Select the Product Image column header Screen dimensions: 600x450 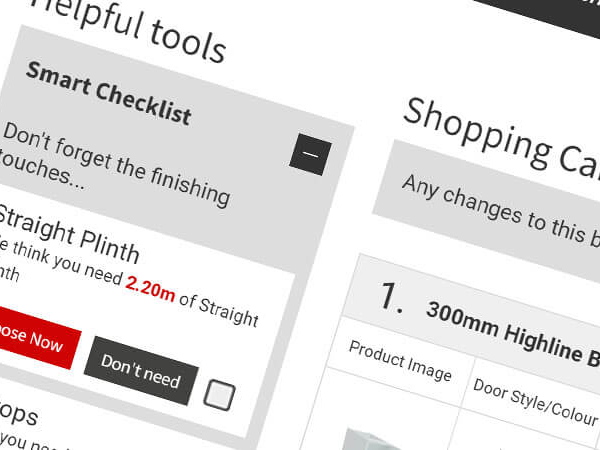[x=400, y=360]
